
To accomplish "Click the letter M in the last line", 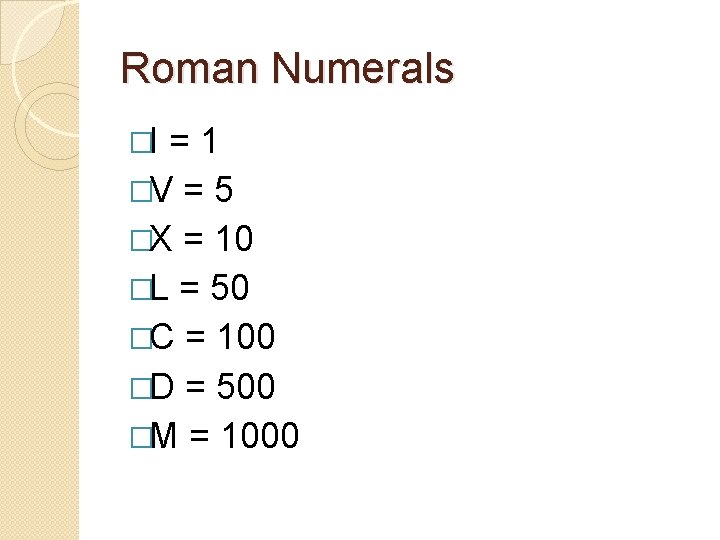I will [164, 436].
